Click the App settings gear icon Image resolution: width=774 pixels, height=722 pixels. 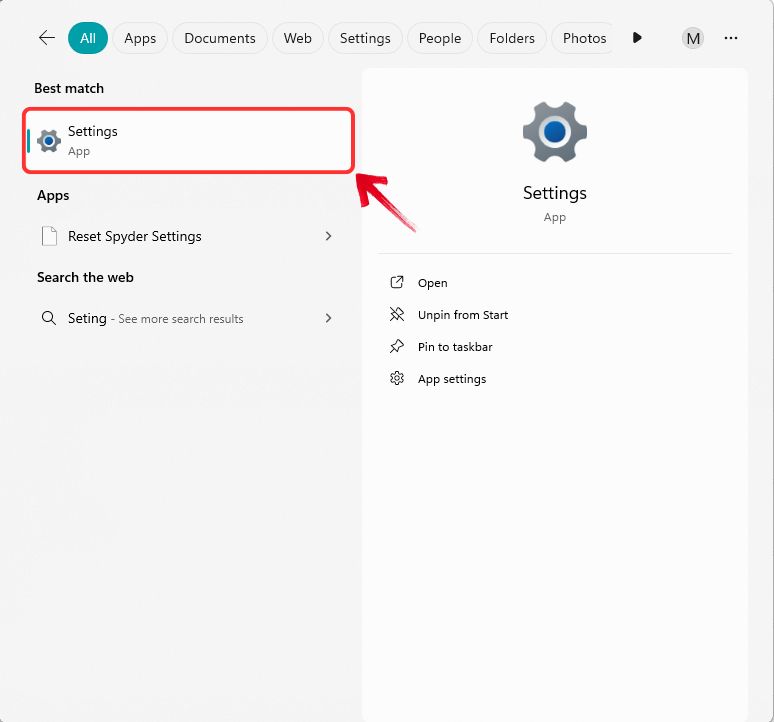click(397, 379)
